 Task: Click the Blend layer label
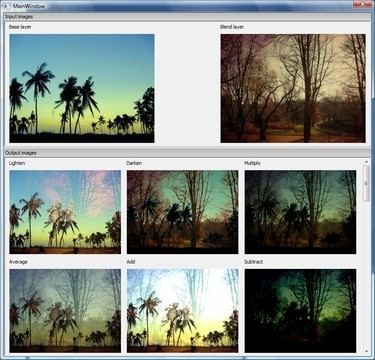coord(232,27)
